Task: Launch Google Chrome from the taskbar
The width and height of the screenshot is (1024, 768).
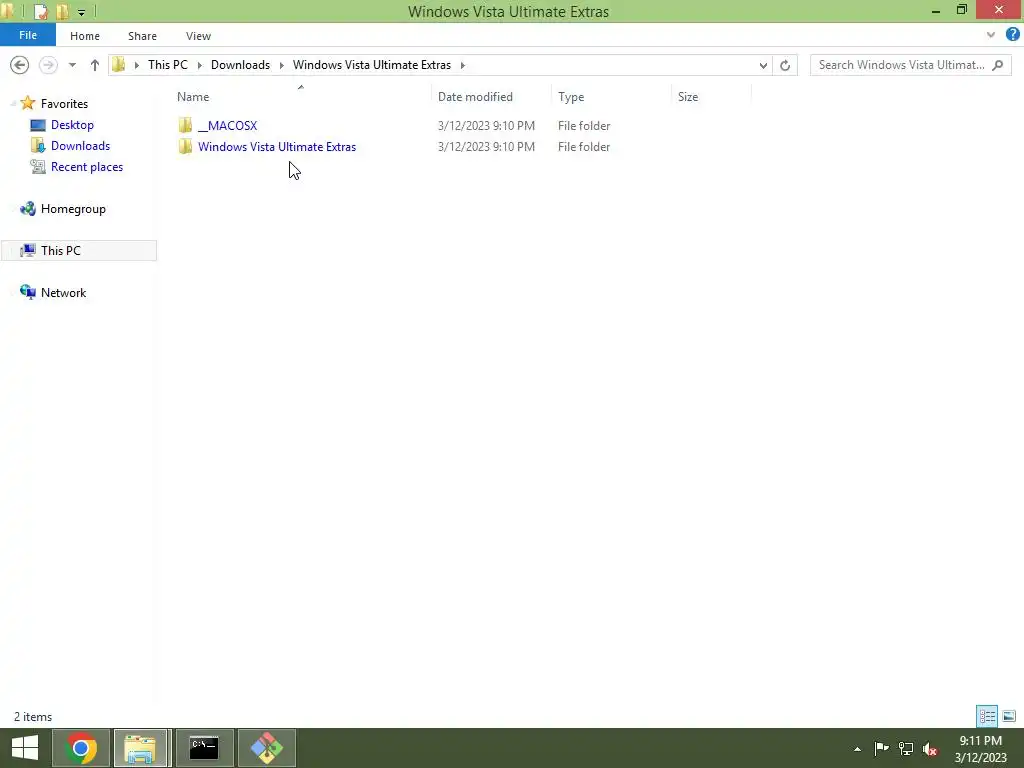Action: point(81,748)
